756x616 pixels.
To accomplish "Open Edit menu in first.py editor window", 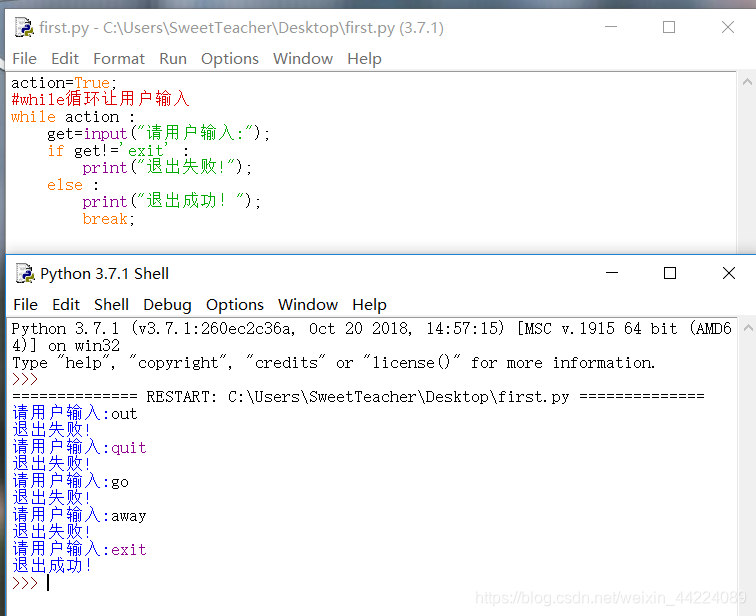I will coord(65,59).
